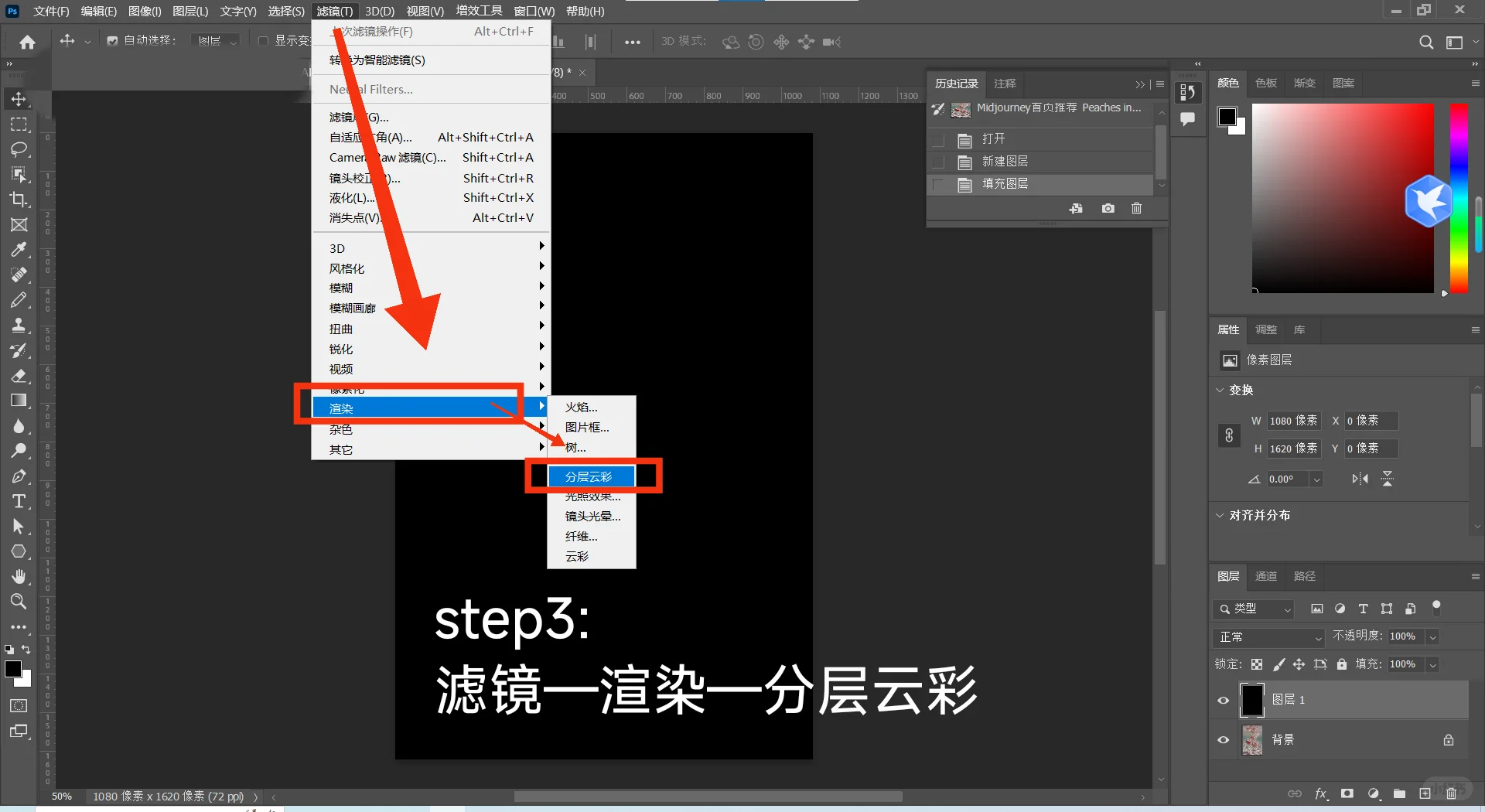The height and width of the screenshot is (812, 1485).
Task: Expand the 模糊 filter submenu
Action: [x=430, y=288]
